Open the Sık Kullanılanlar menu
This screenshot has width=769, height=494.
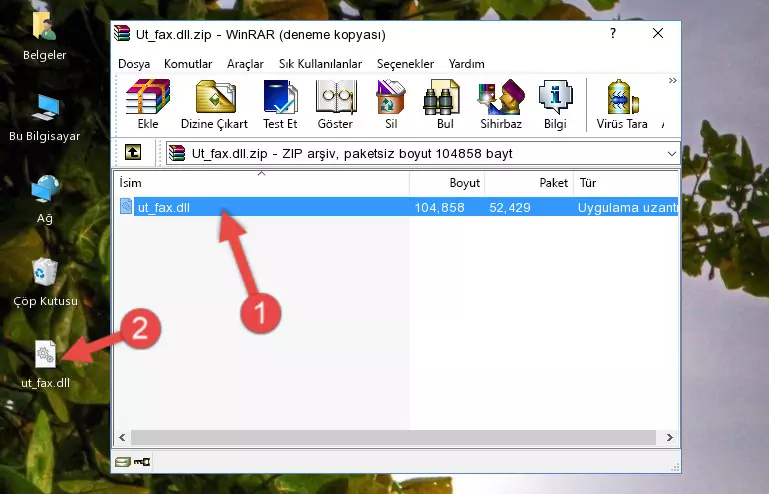coord(320,64)
